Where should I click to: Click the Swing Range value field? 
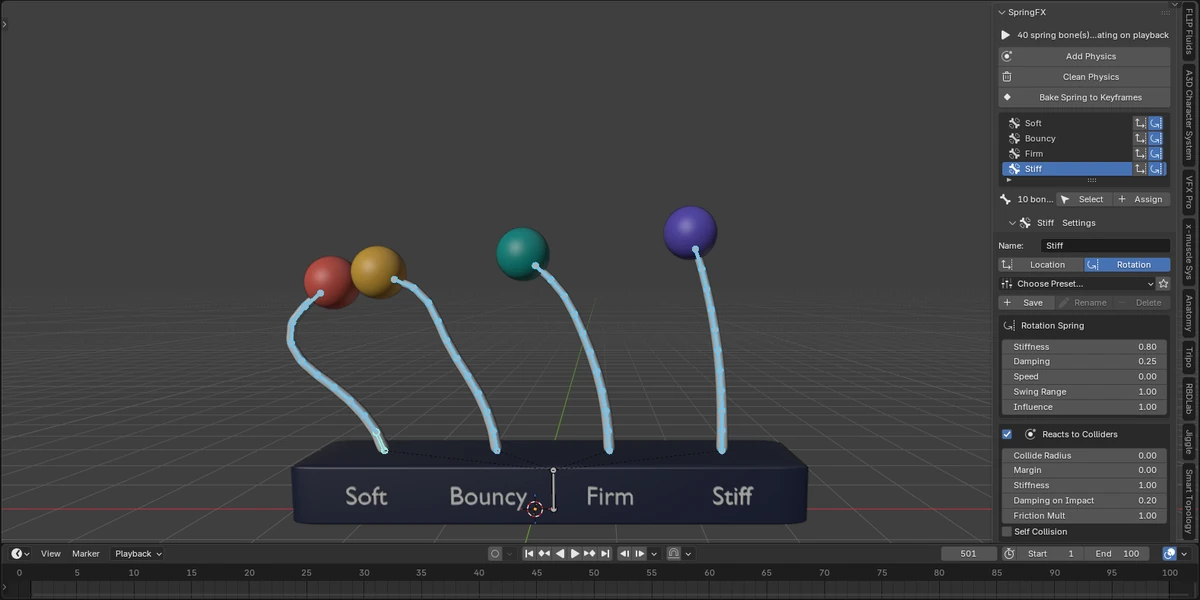1084,392
